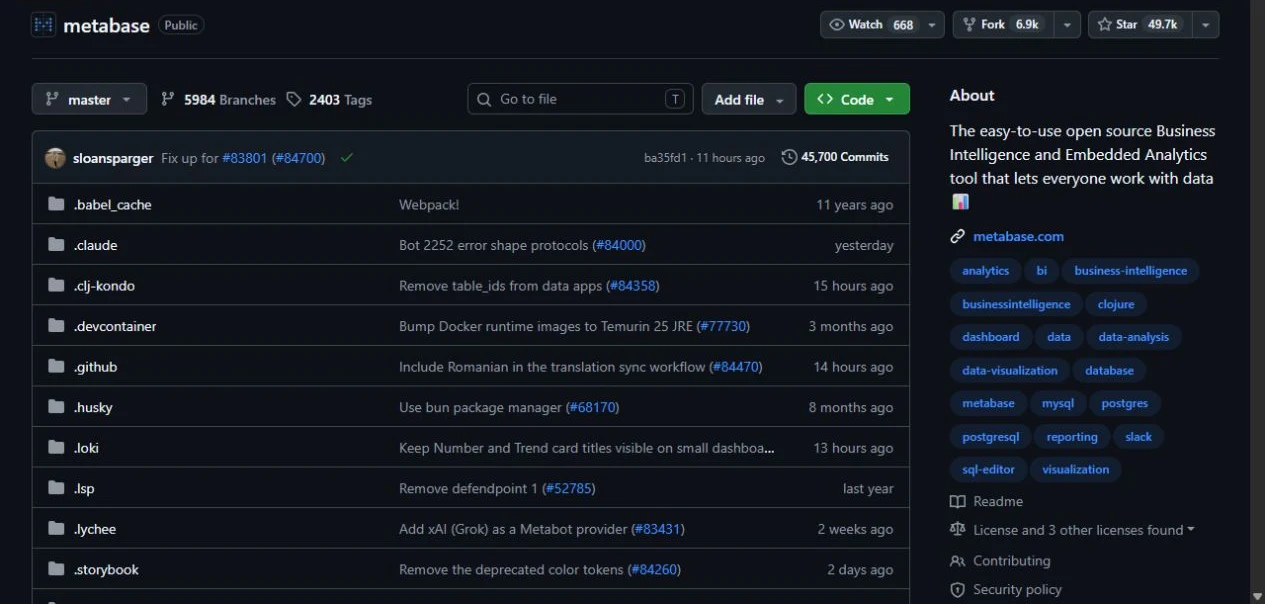Screen dimensions: 1265x604
Task: Open the .storybook folder name
Action: [x=106, y=570]
